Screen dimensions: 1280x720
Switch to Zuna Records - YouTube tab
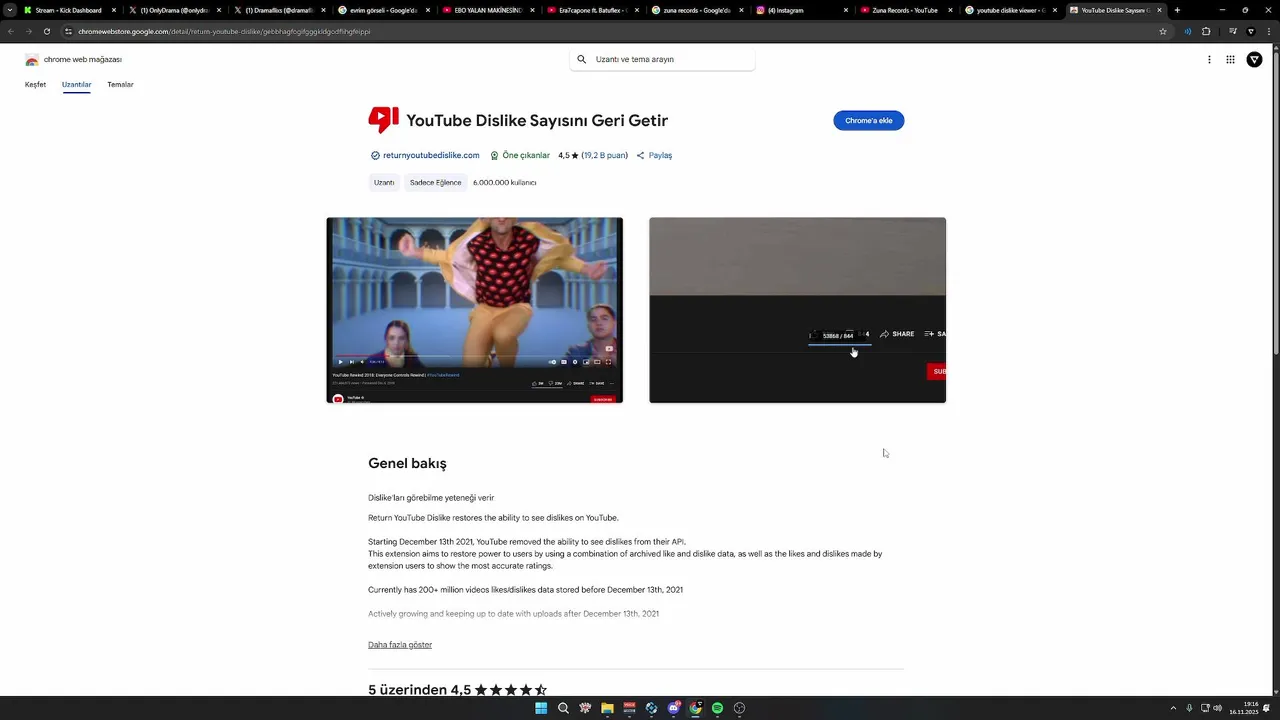[x=904, y=10]
